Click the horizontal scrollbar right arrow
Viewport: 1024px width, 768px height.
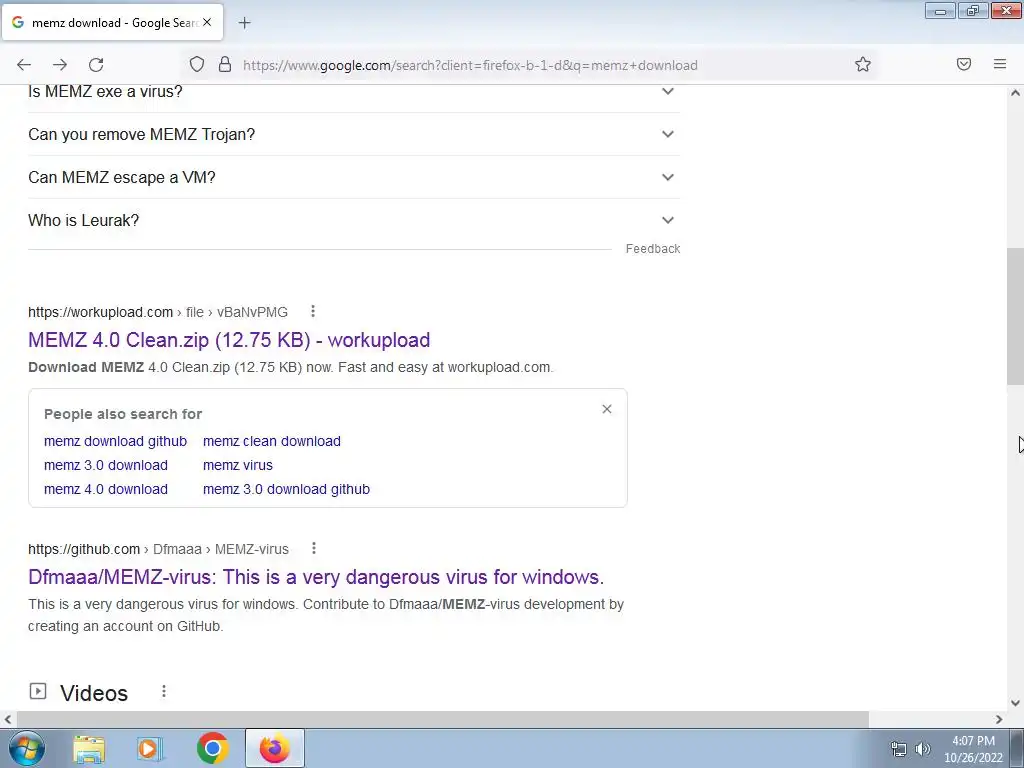click(999, 719)
